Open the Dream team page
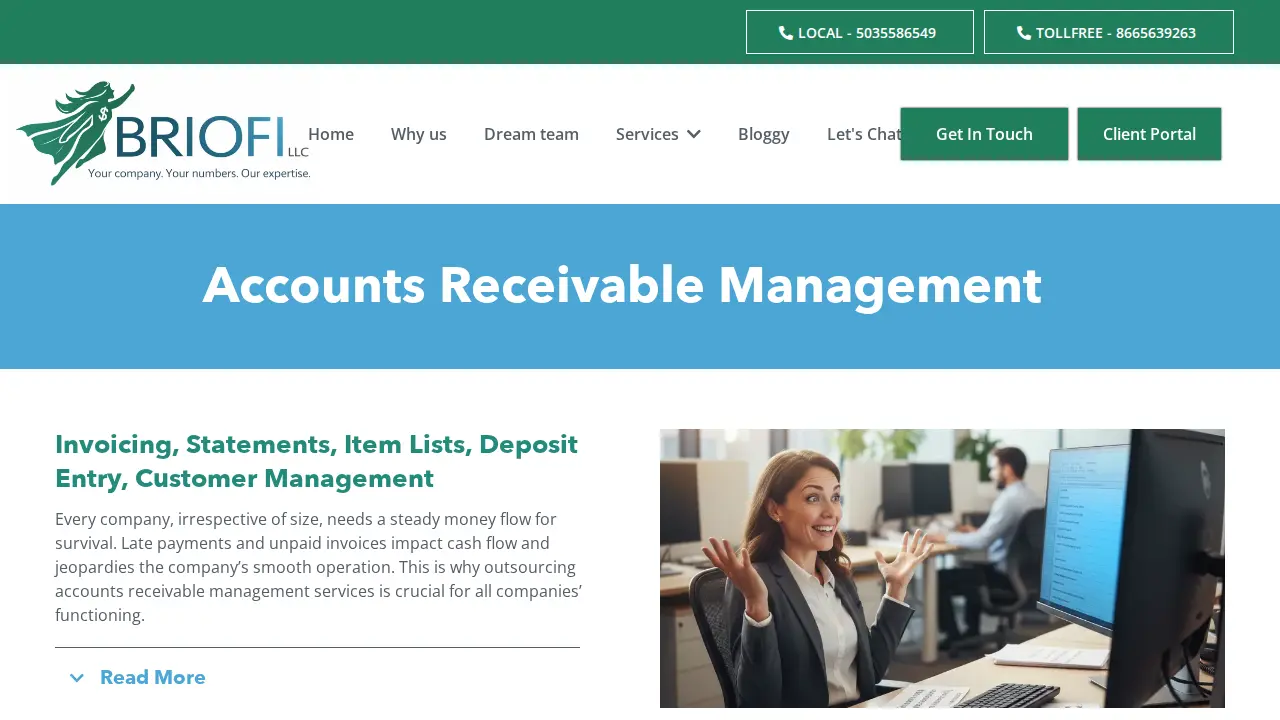Image resolution: width=1280 pixels, height=720 pixels. pos(531,134)
